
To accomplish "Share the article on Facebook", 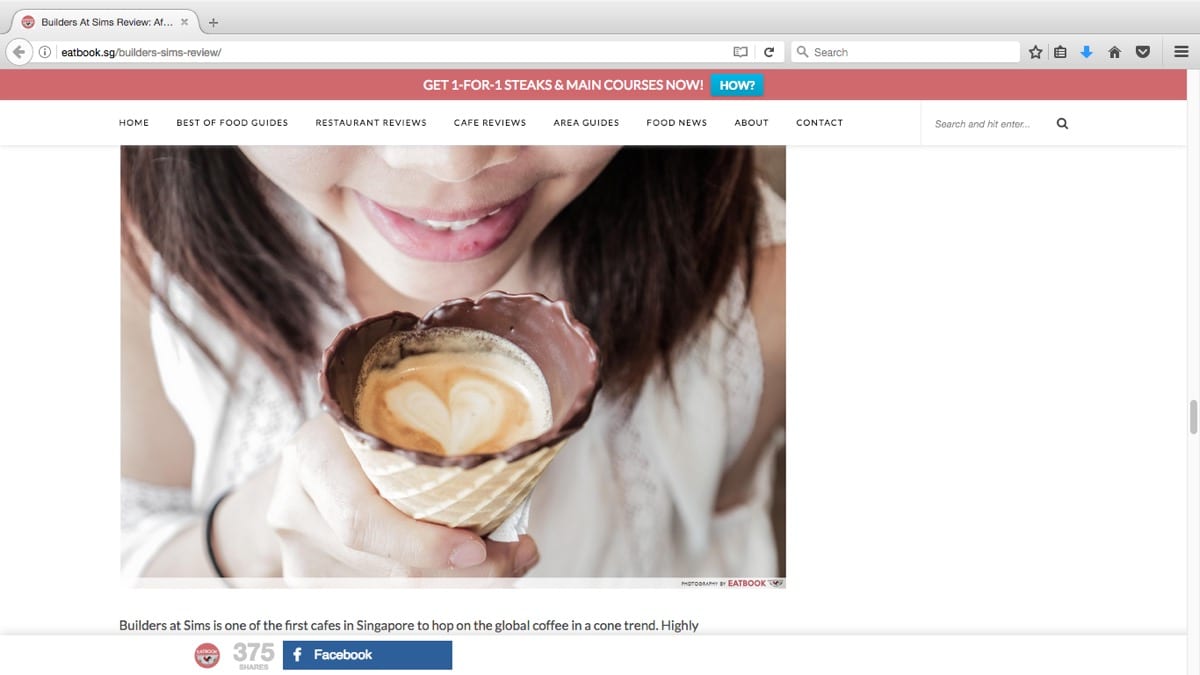I will point(367,655).
